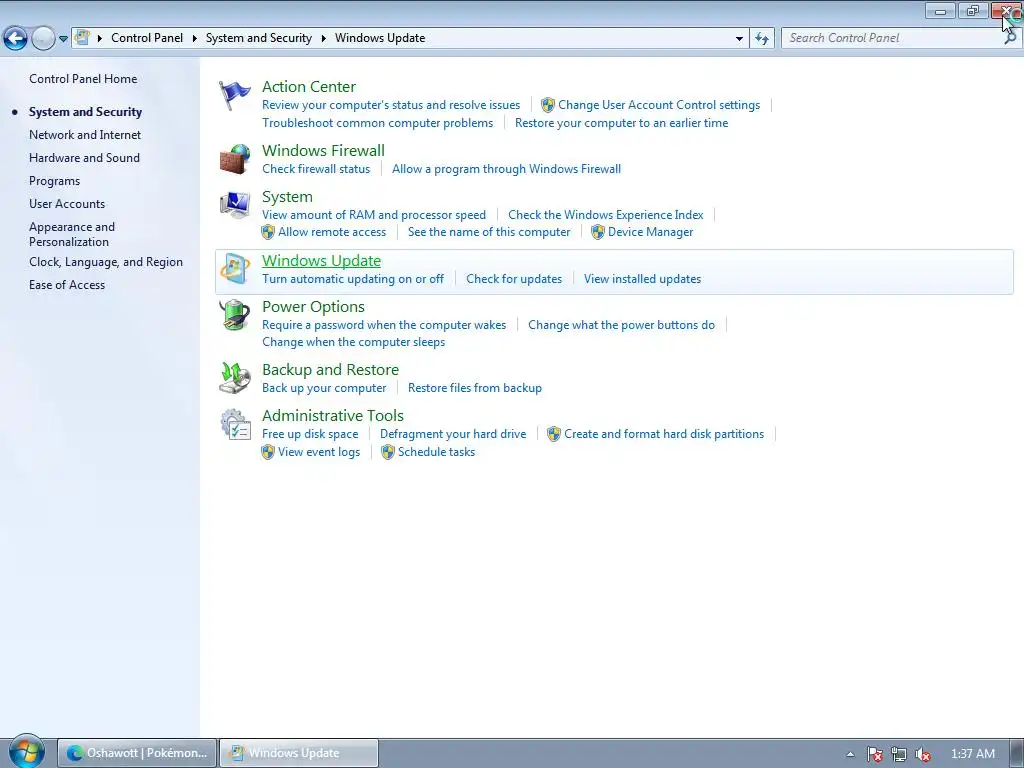The width and height of the screenshot is (1024, 768).
Task: Click the search magnifier icon
Action: 1010,38
